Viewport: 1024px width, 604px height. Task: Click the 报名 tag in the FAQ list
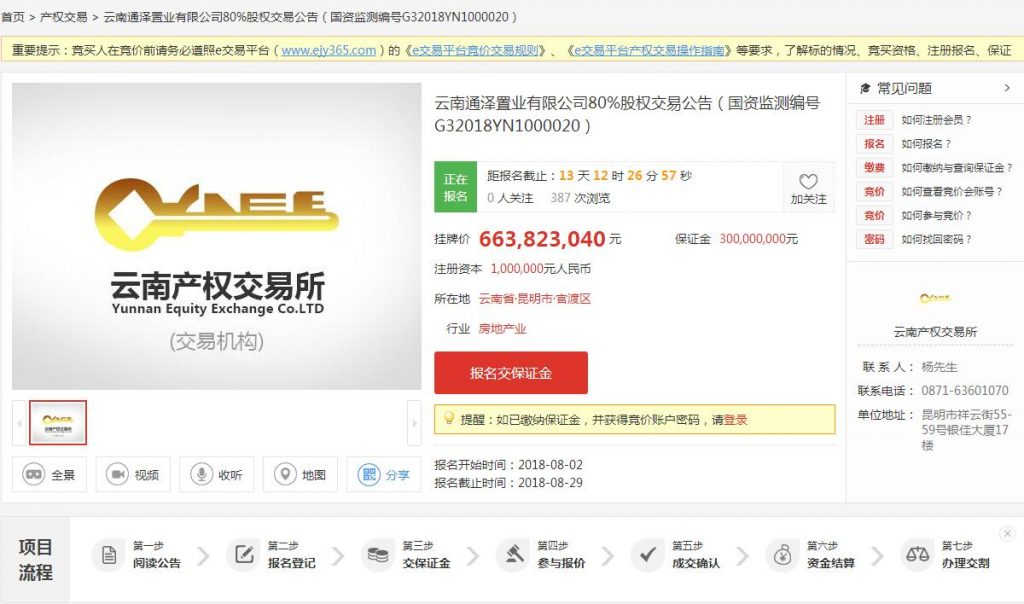click(874, 144)
